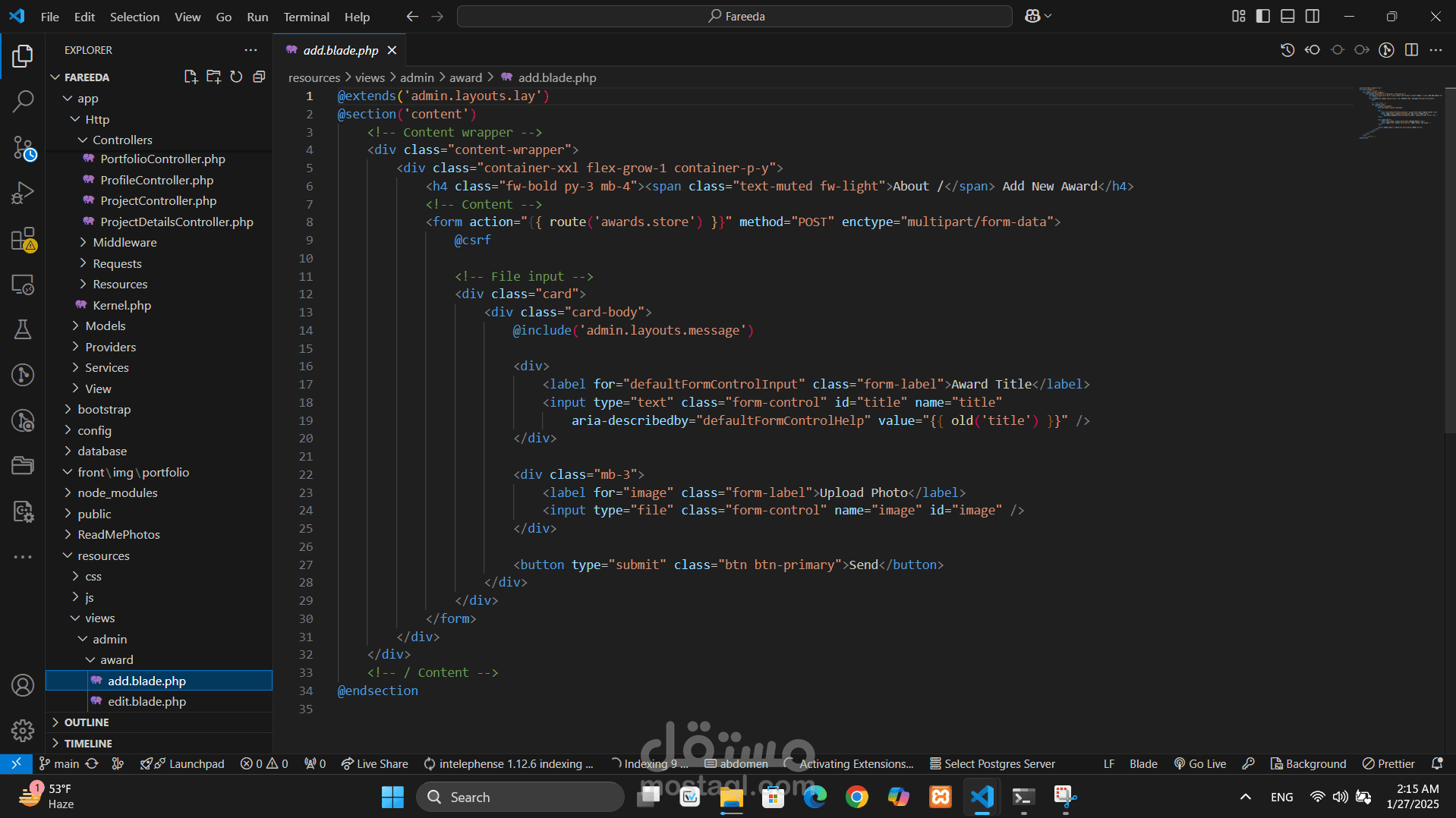Viewport: 1456px width, 818px height.
Task: Click Go Live in status bar
Action: pyautogui.click(x=1200, y=763)
